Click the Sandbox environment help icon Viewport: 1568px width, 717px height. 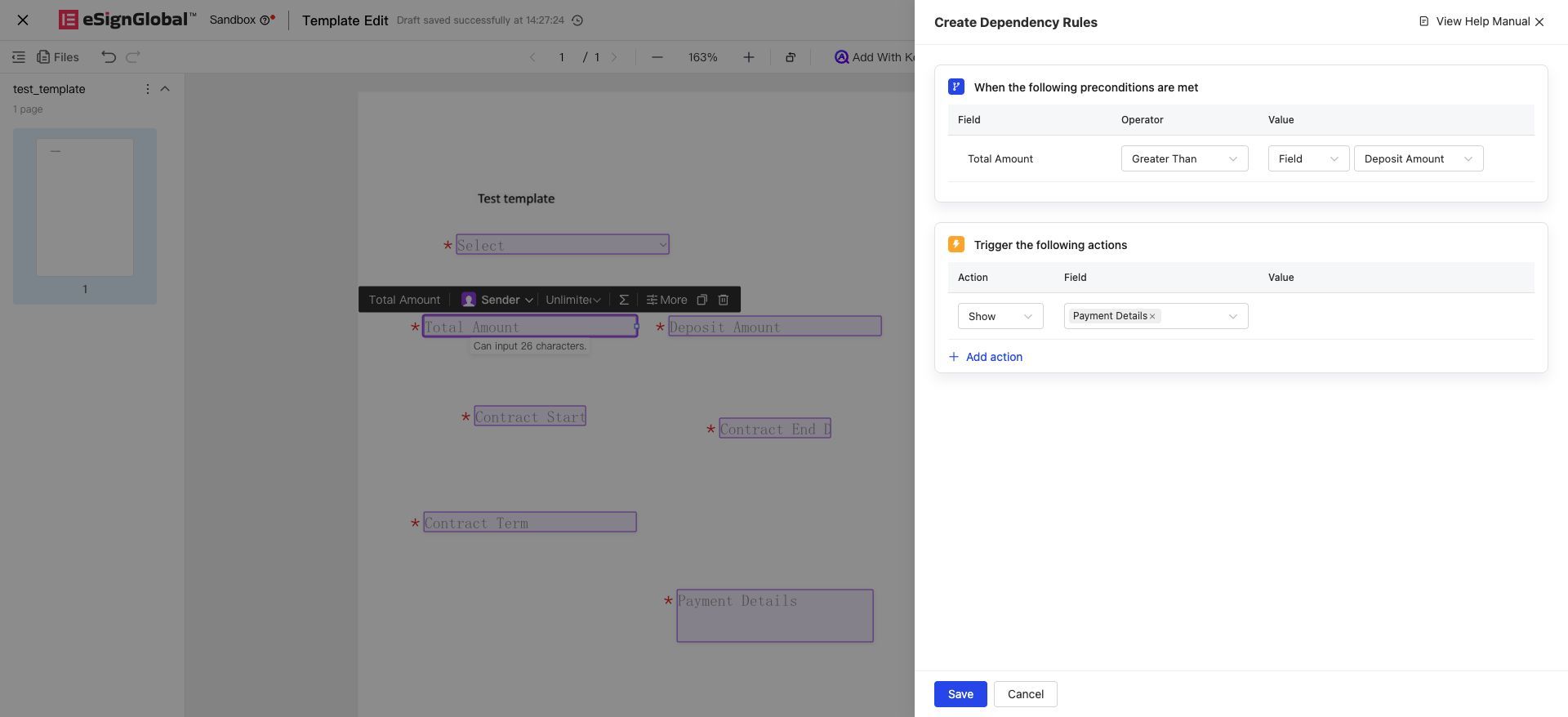click(265, 20)
